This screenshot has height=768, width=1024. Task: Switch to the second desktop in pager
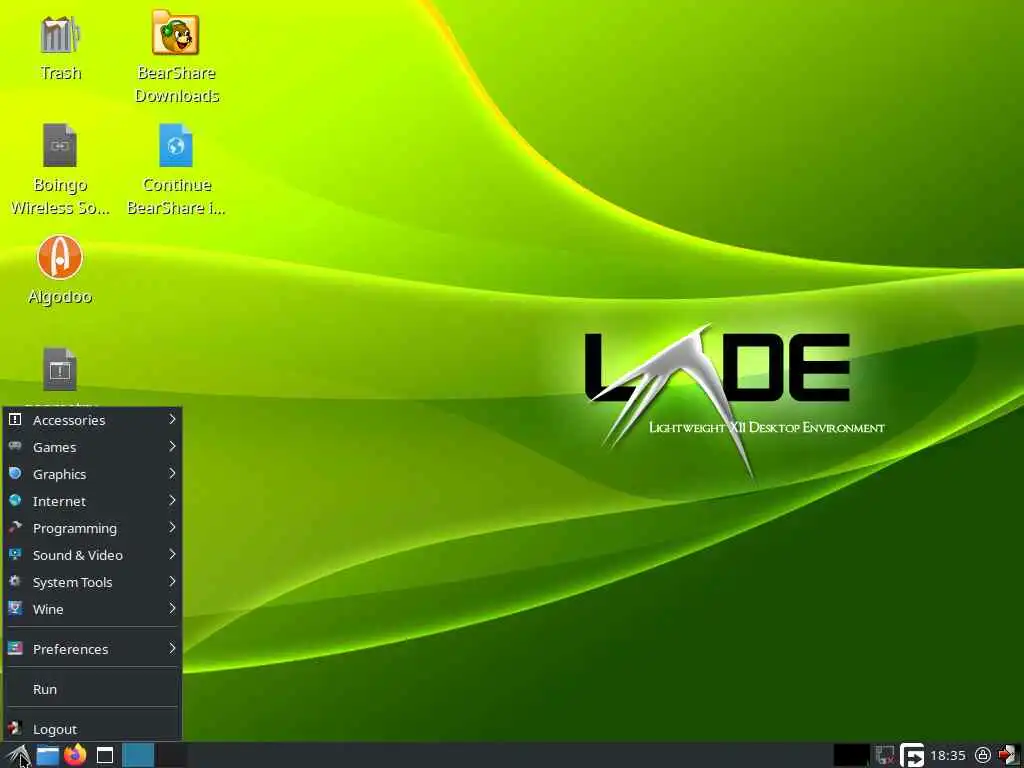[x=172, y=756]
